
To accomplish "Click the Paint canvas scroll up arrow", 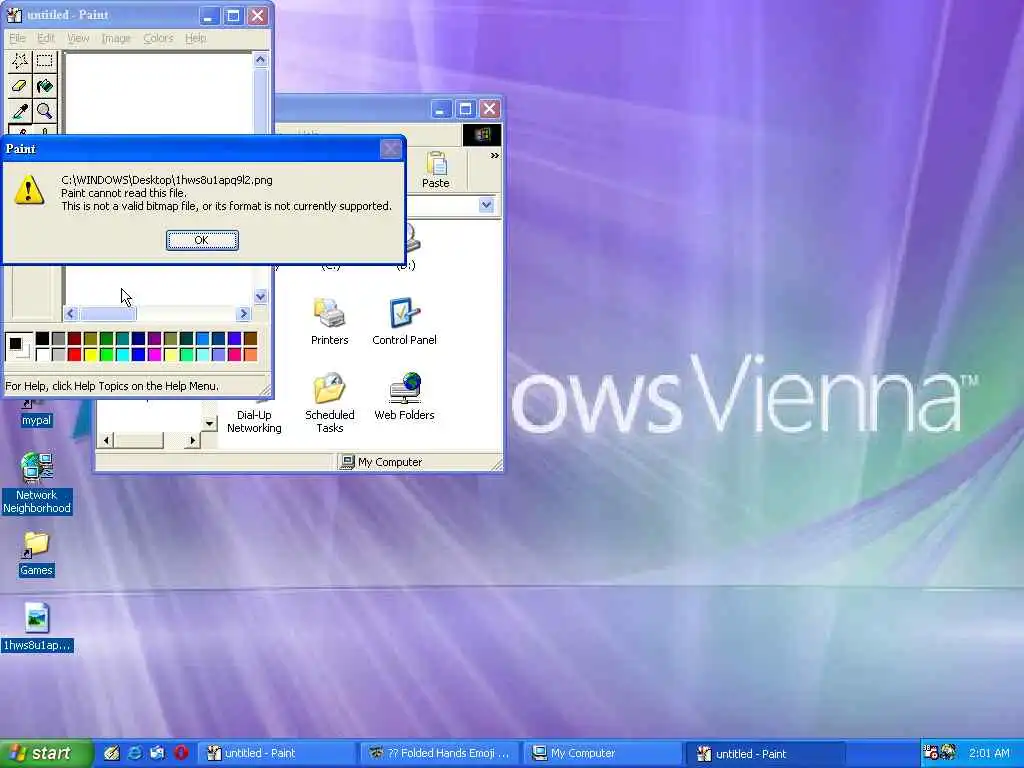I will [x=260, y=60].
